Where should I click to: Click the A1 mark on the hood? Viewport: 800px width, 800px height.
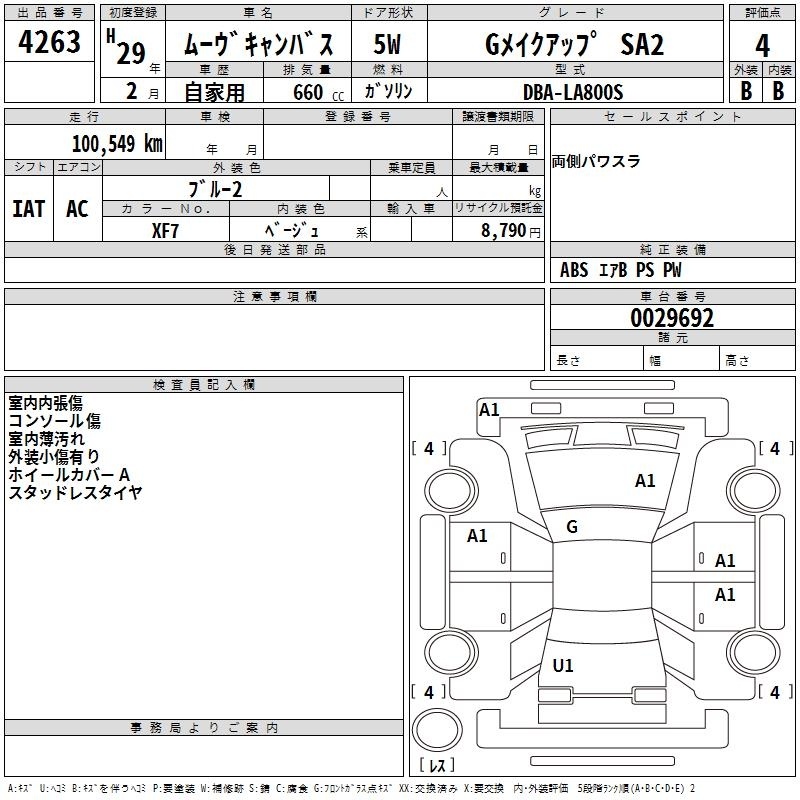(x=645, y=480)
